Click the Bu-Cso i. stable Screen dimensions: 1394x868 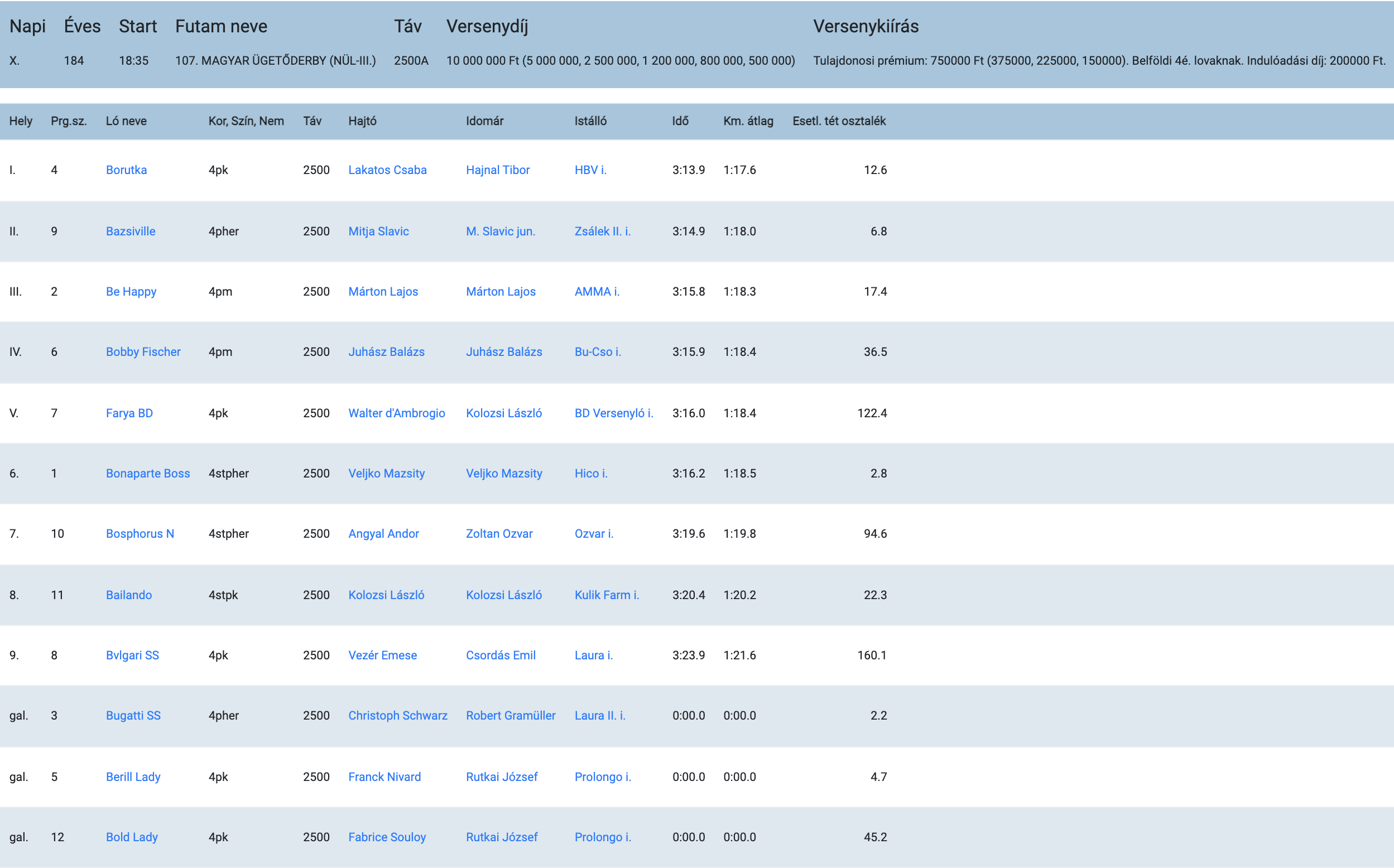(x=598, y=352)
